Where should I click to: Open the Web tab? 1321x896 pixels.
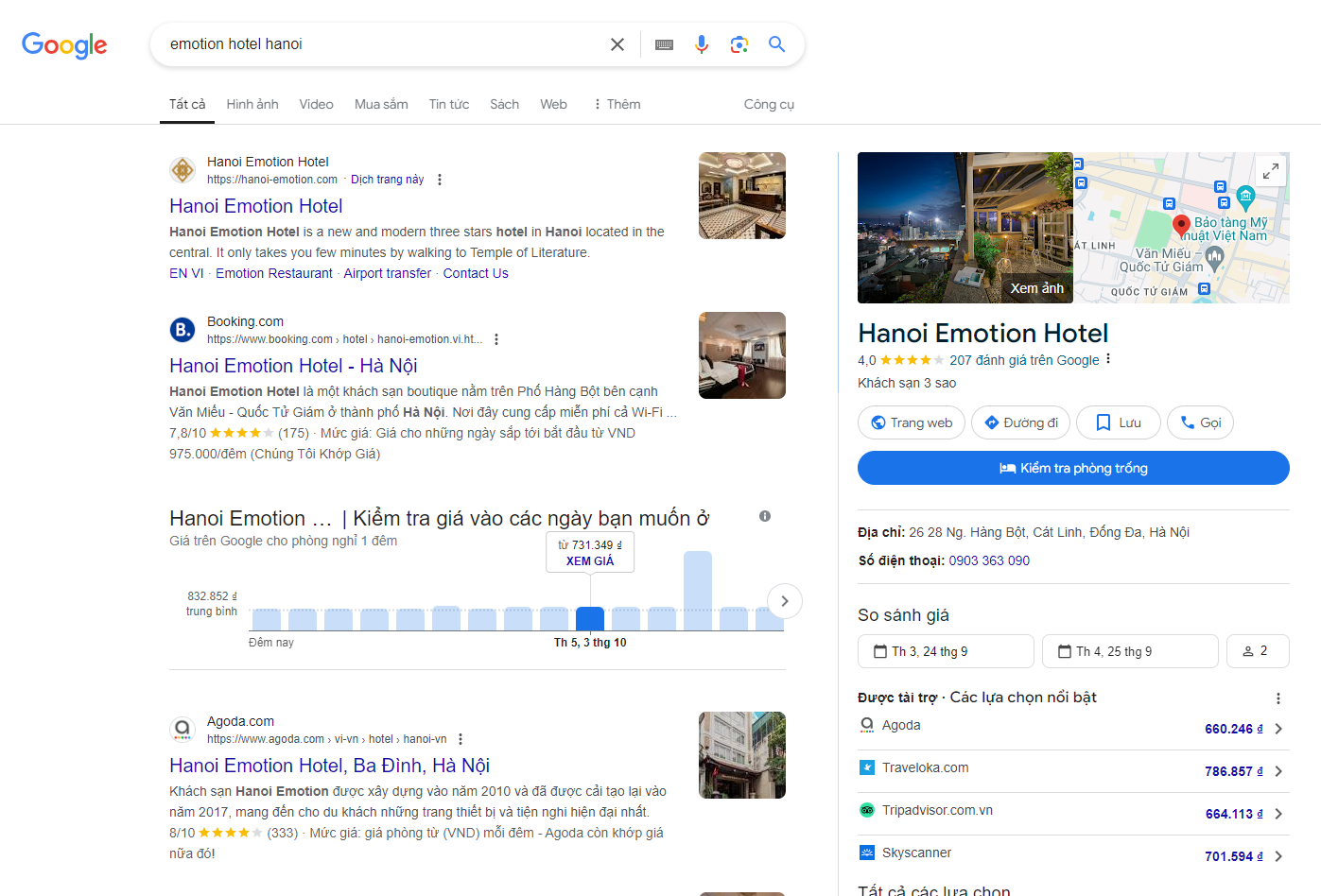click(x=553, y=104)
